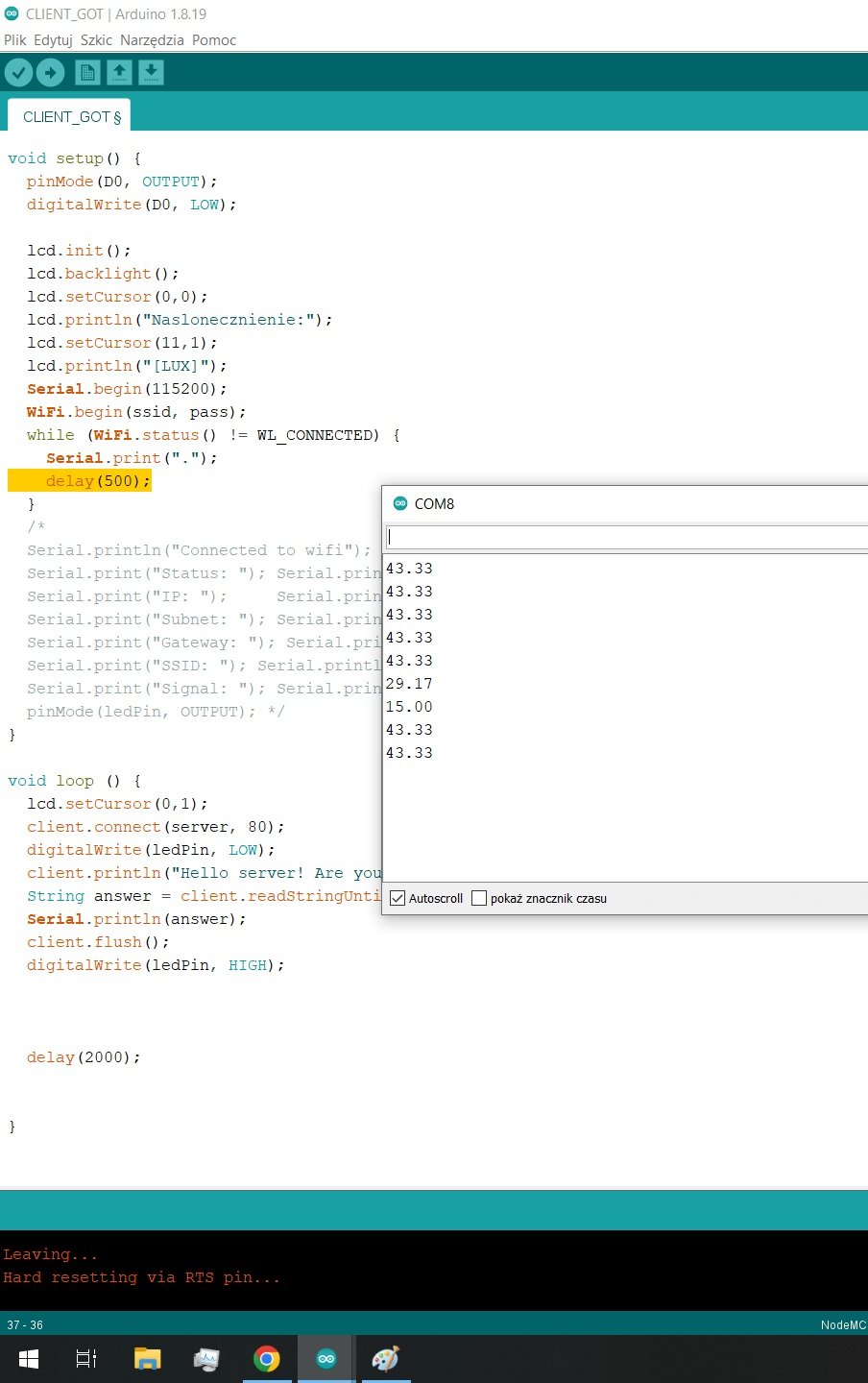
Task: Open the Plik menu
Action: (15, 40)
